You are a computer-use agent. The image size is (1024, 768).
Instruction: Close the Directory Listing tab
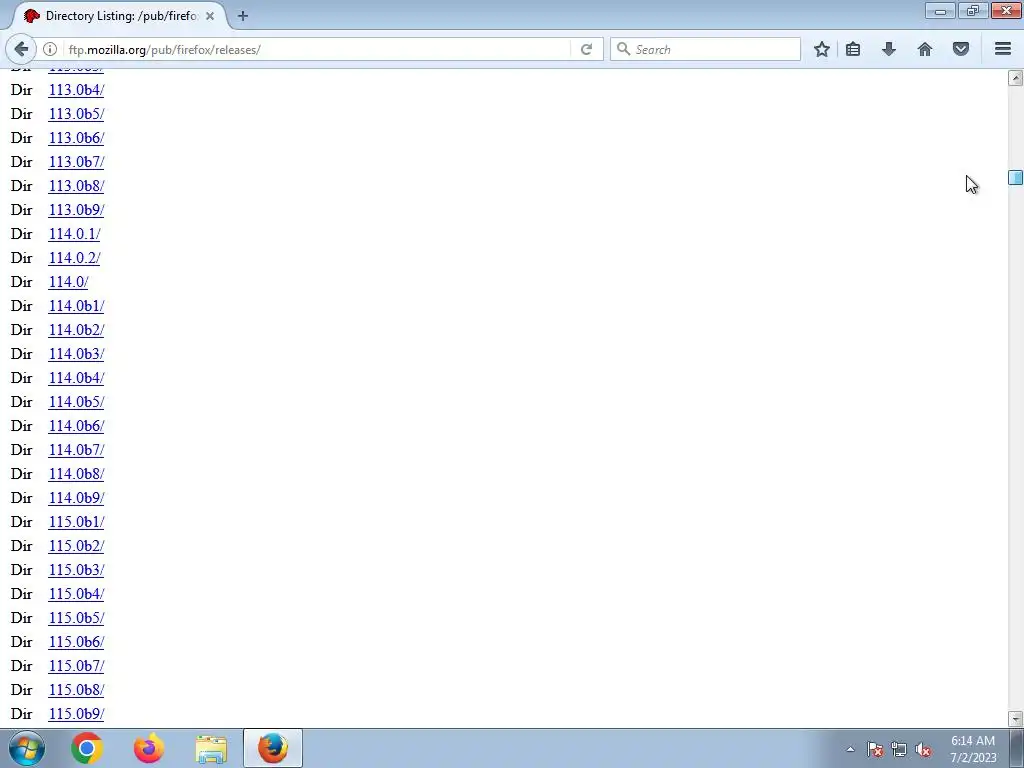[x=210, y=16]
